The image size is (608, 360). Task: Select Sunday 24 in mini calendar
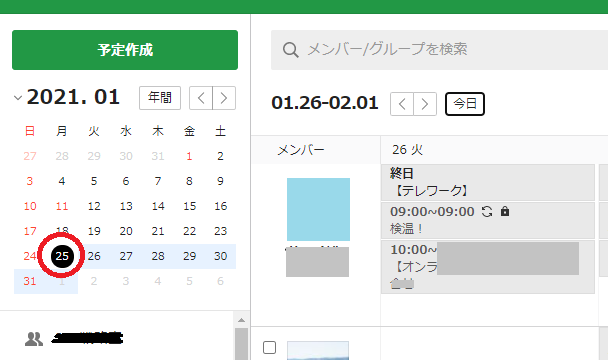tap(30, 256)
